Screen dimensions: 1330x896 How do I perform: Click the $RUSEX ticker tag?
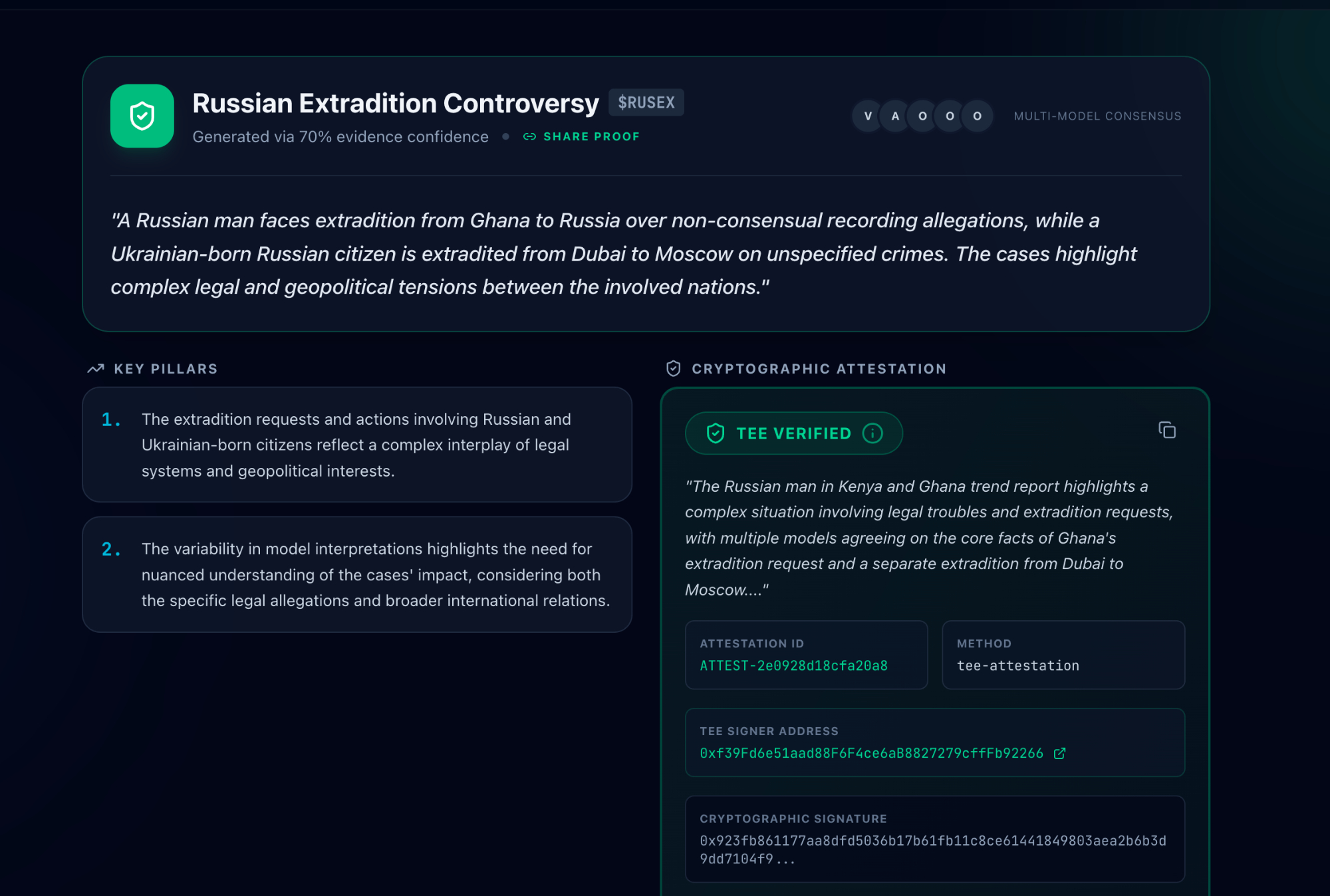646,102
